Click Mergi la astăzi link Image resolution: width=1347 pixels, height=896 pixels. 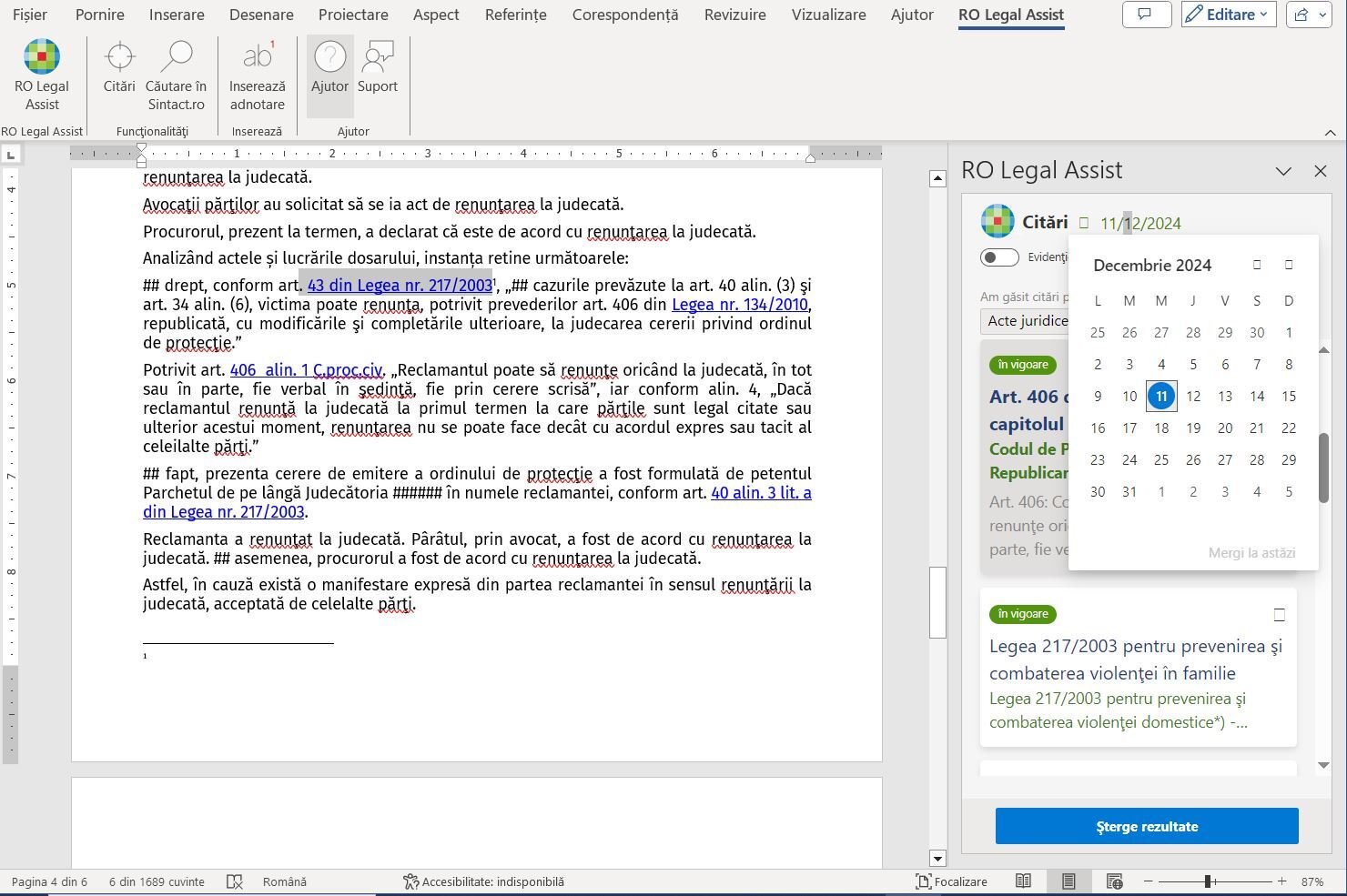(x=1251, y=553)
